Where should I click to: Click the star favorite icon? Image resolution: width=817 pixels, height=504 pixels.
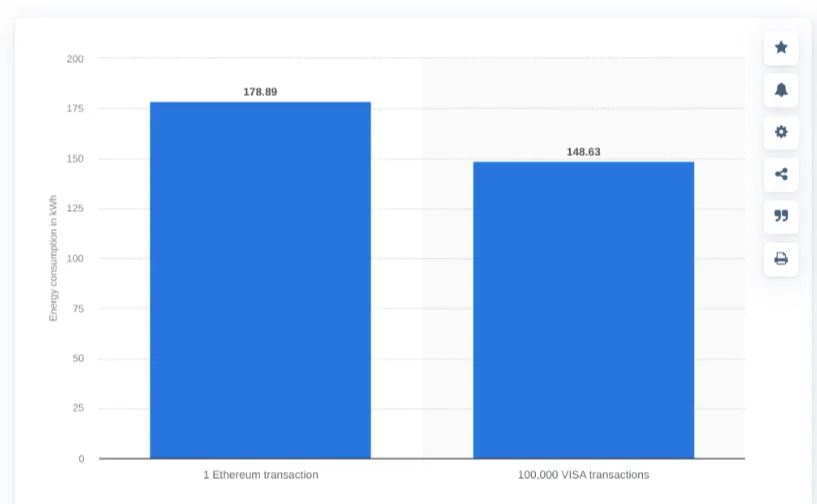[781, 48]
